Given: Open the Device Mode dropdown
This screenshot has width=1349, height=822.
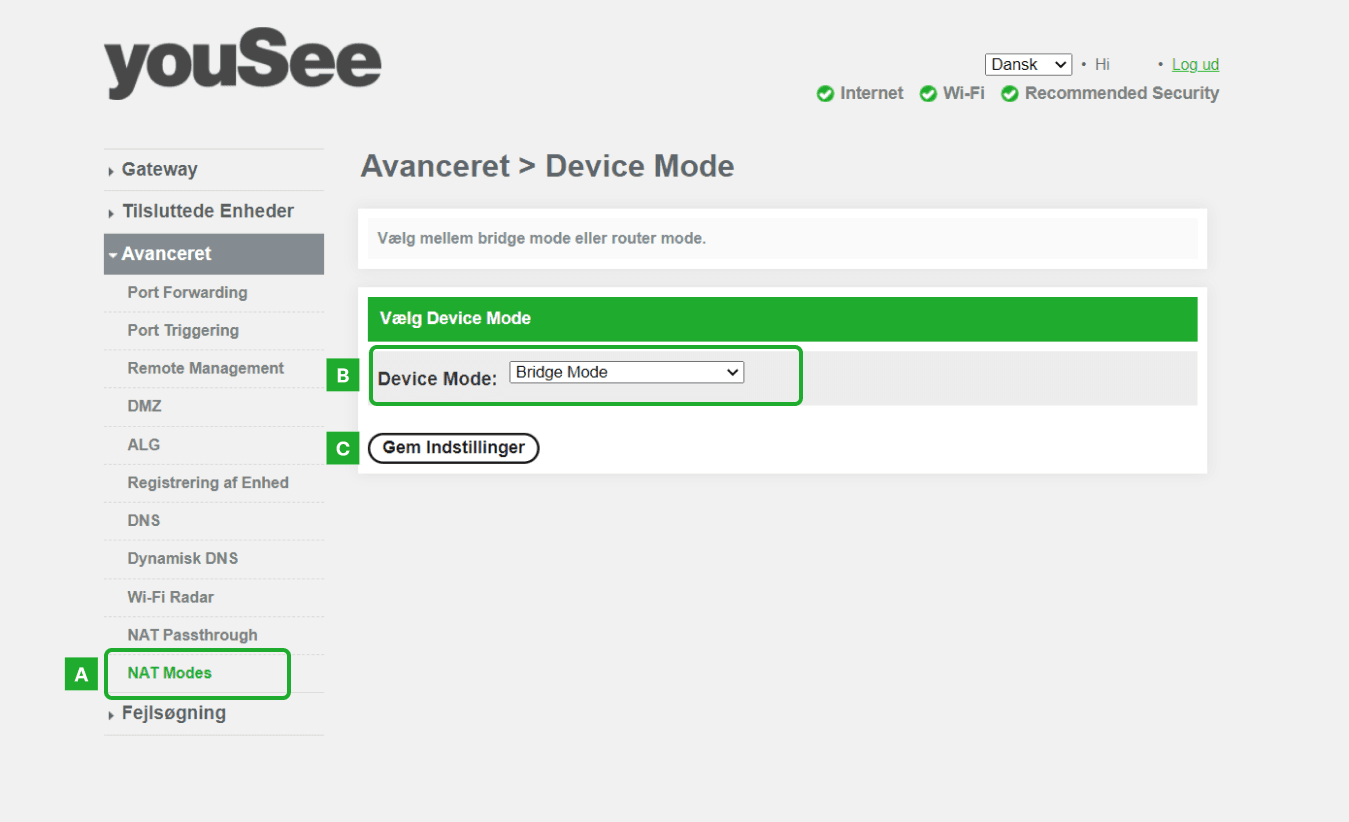Looking at the screenshot, I should click(626, 373).
